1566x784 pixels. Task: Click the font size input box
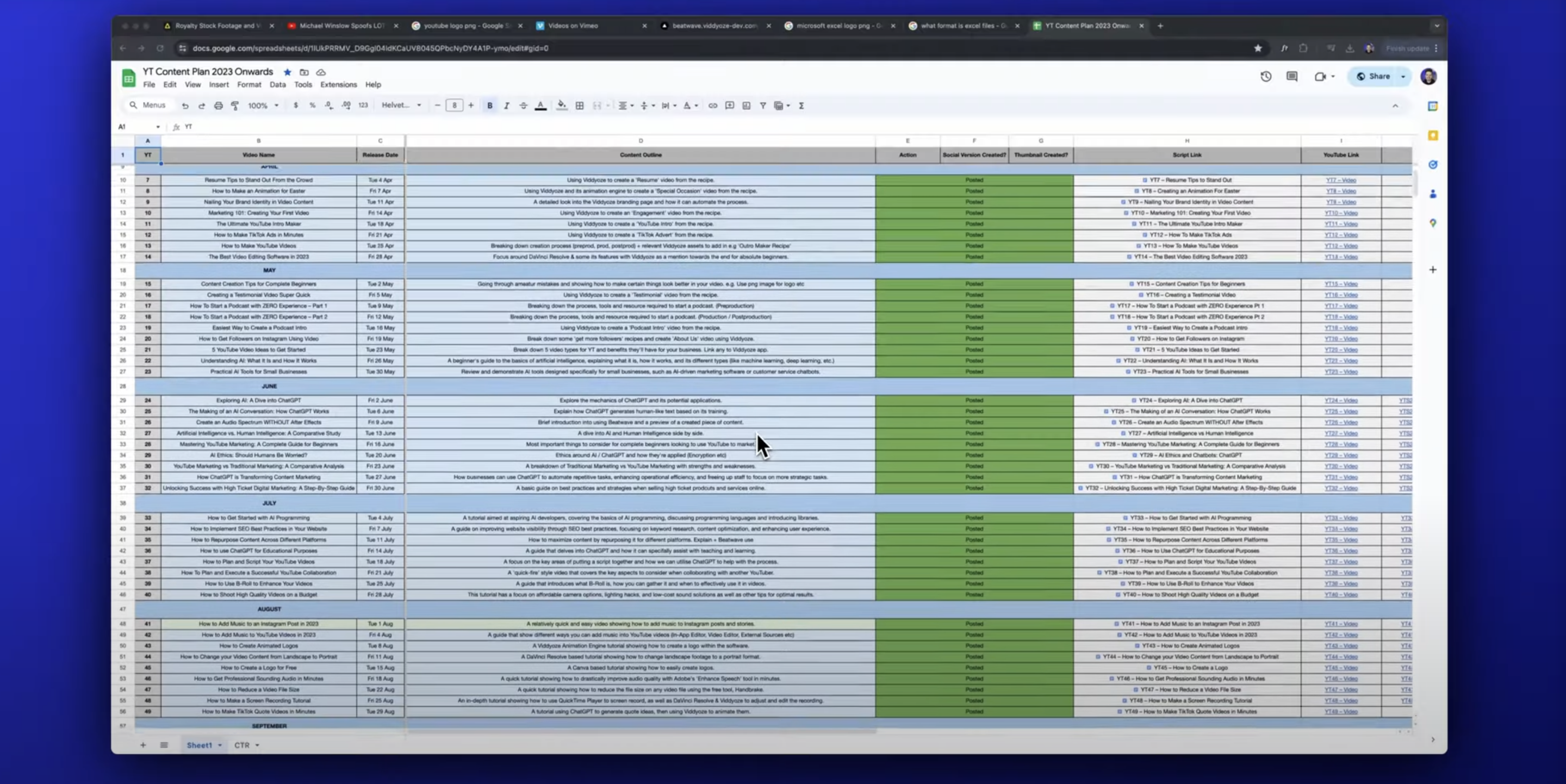pos(454,106)
